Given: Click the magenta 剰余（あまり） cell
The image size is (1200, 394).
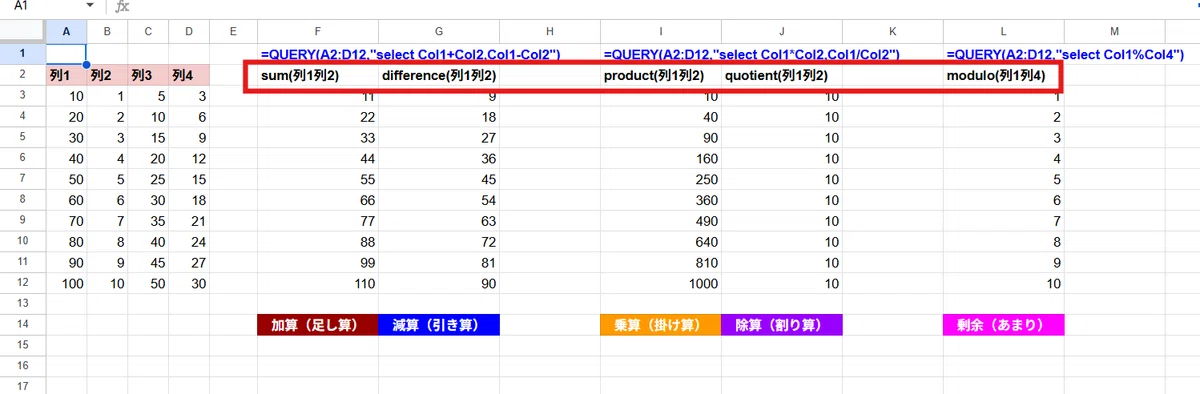Looking at the screenshot, I should 1004,325.
